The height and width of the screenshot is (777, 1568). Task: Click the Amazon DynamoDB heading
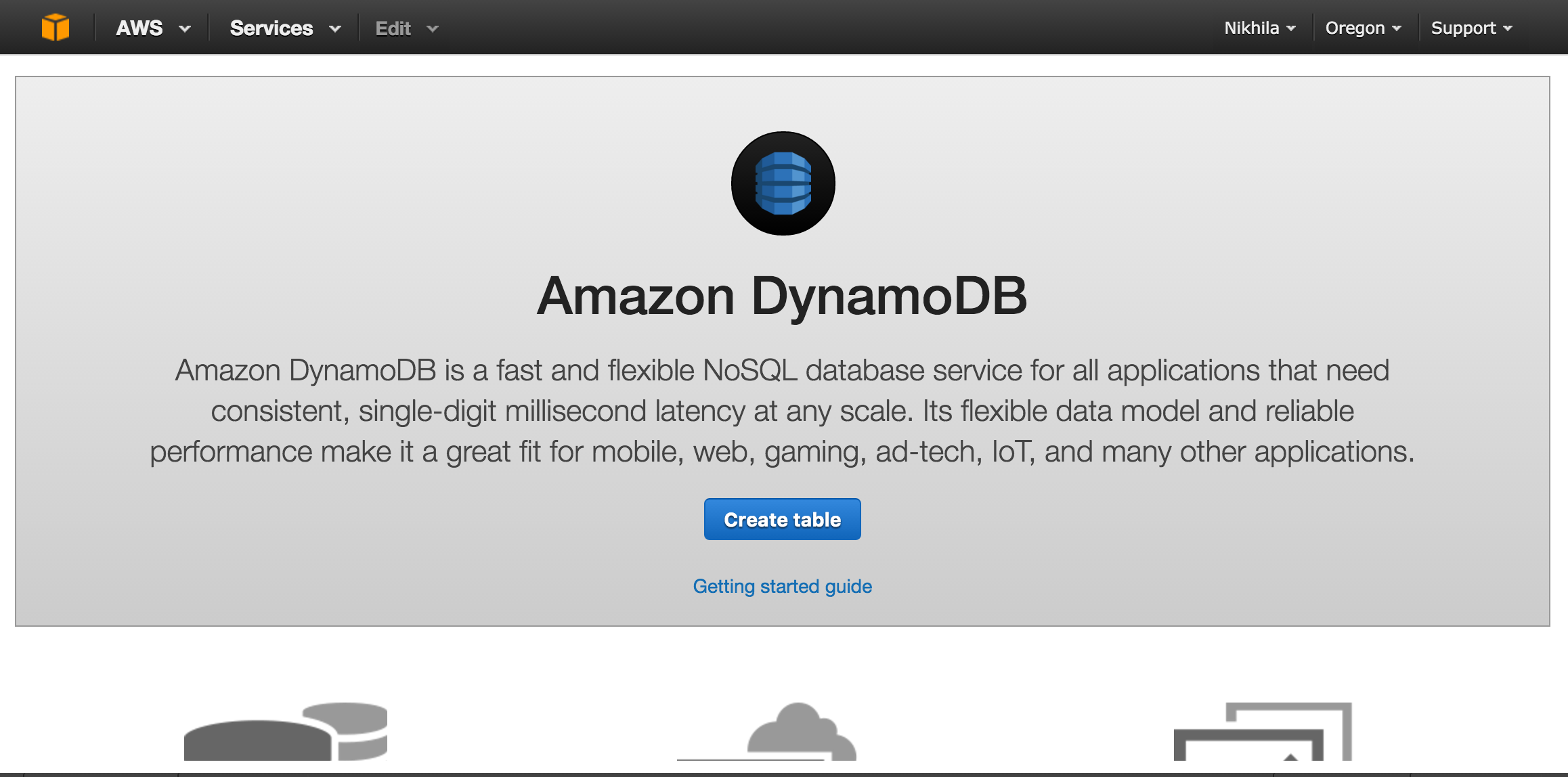click(782, 296)
